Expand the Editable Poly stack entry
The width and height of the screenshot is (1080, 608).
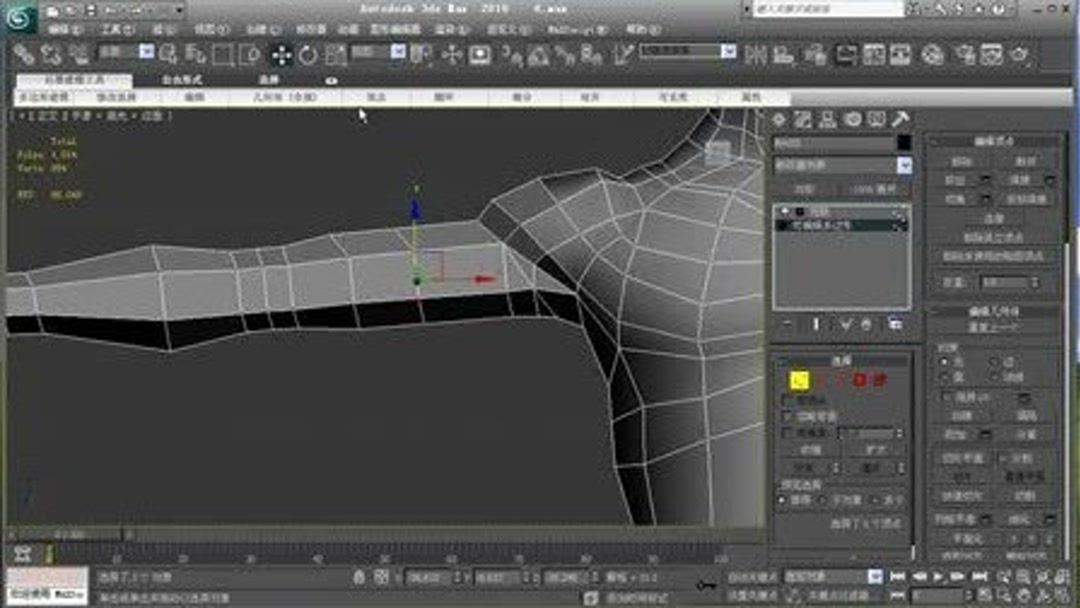[x=781, y=225]
